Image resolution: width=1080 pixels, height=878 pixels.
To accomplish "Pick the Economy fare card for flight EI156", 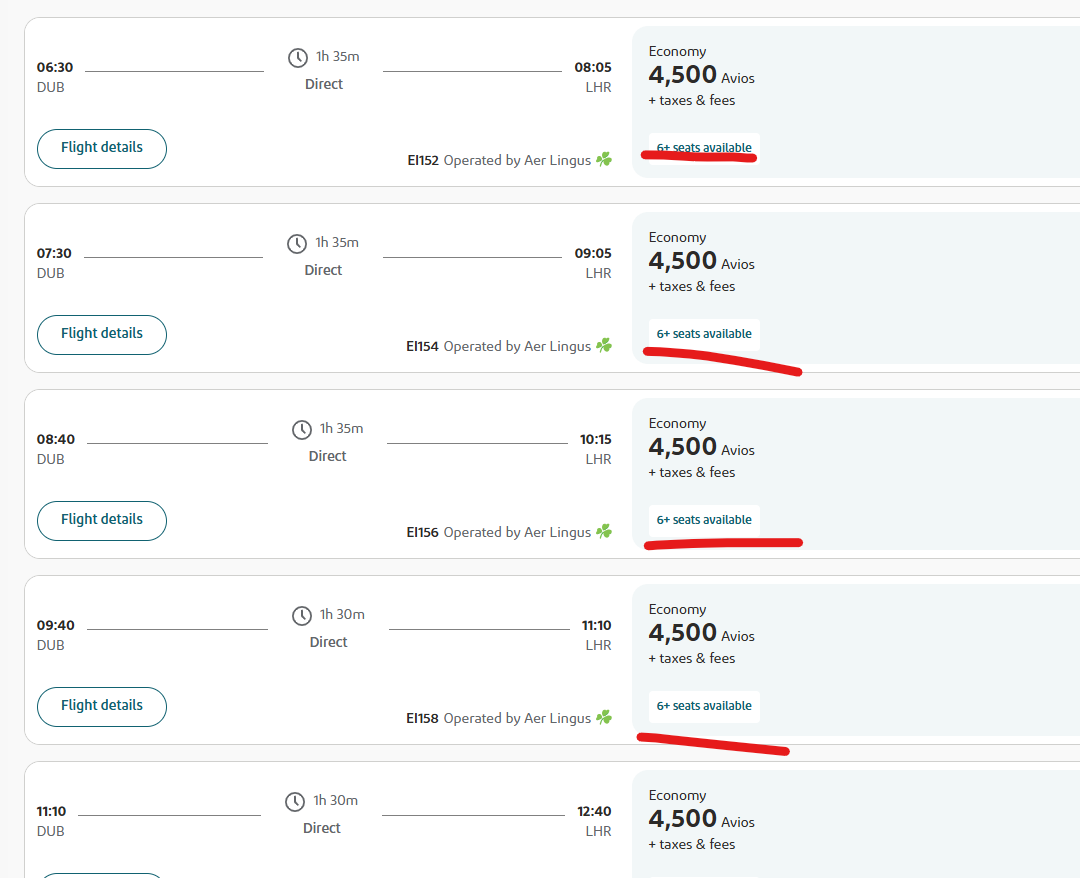I will point(855,474).
